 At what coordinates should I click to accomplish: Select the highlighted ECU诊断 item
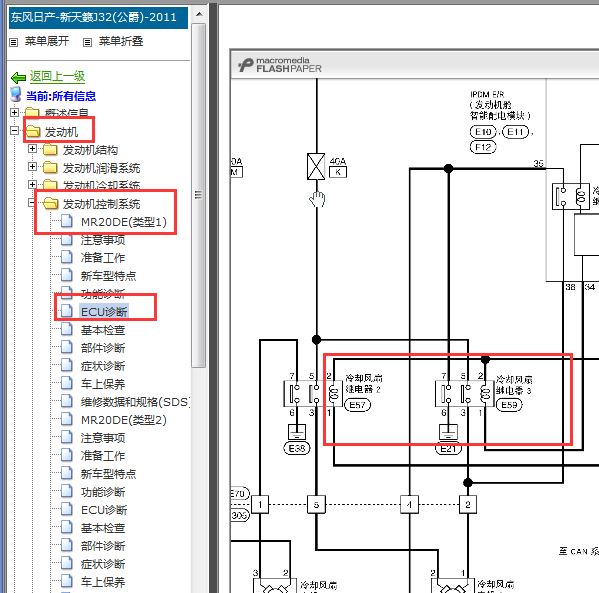click(104, 312)
